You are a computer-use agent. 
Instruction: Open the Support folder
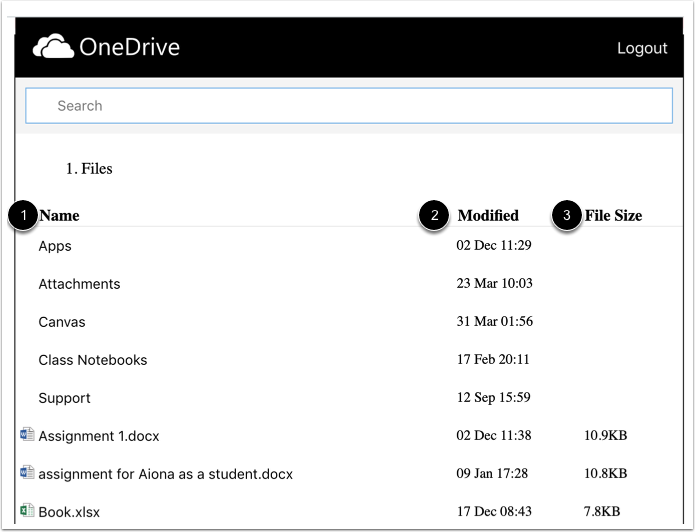[x=64, y=398]
